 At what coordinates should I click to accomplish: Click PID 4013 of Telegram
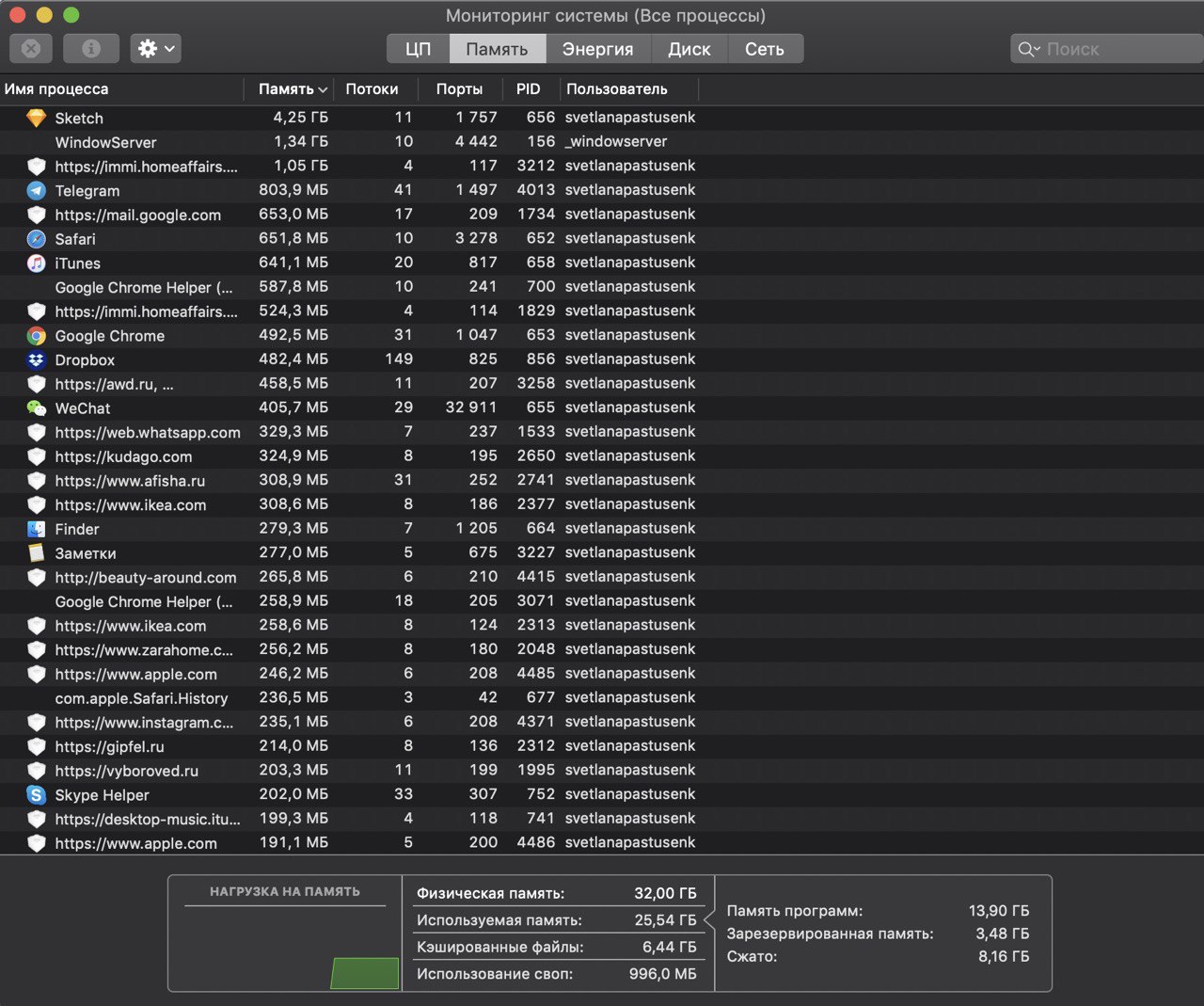[x=535, y=190]
